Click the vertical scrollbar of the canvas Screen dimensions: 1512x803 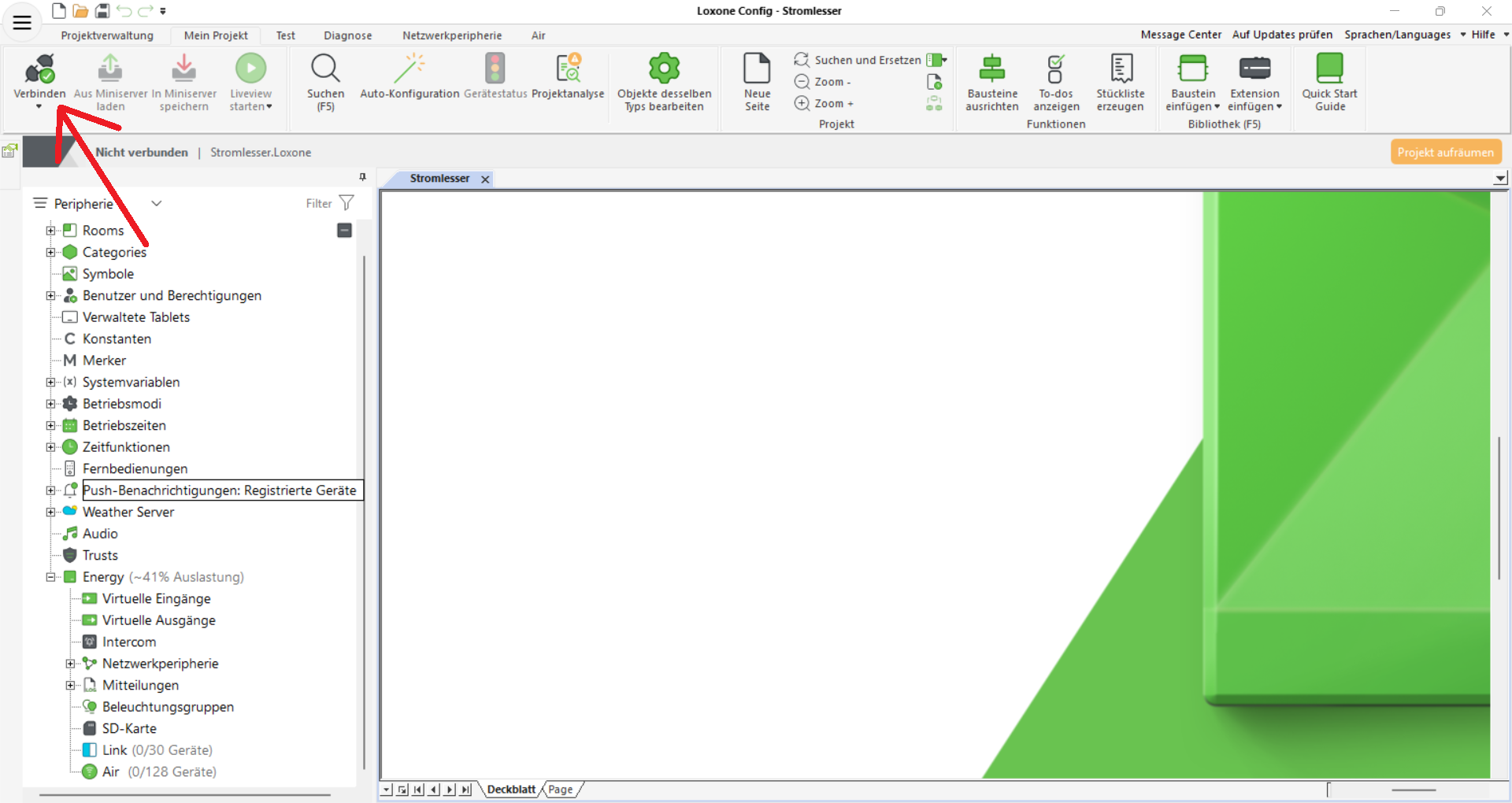(x=1499, y=508)
